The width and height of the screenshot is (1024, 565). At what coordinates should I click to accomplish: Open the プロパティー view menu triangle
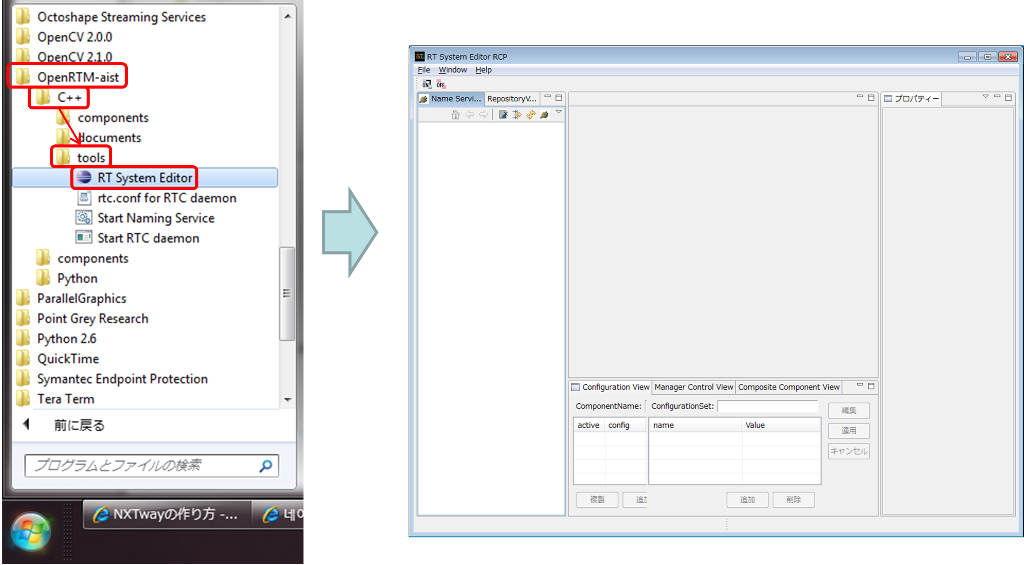pos(985,97)
